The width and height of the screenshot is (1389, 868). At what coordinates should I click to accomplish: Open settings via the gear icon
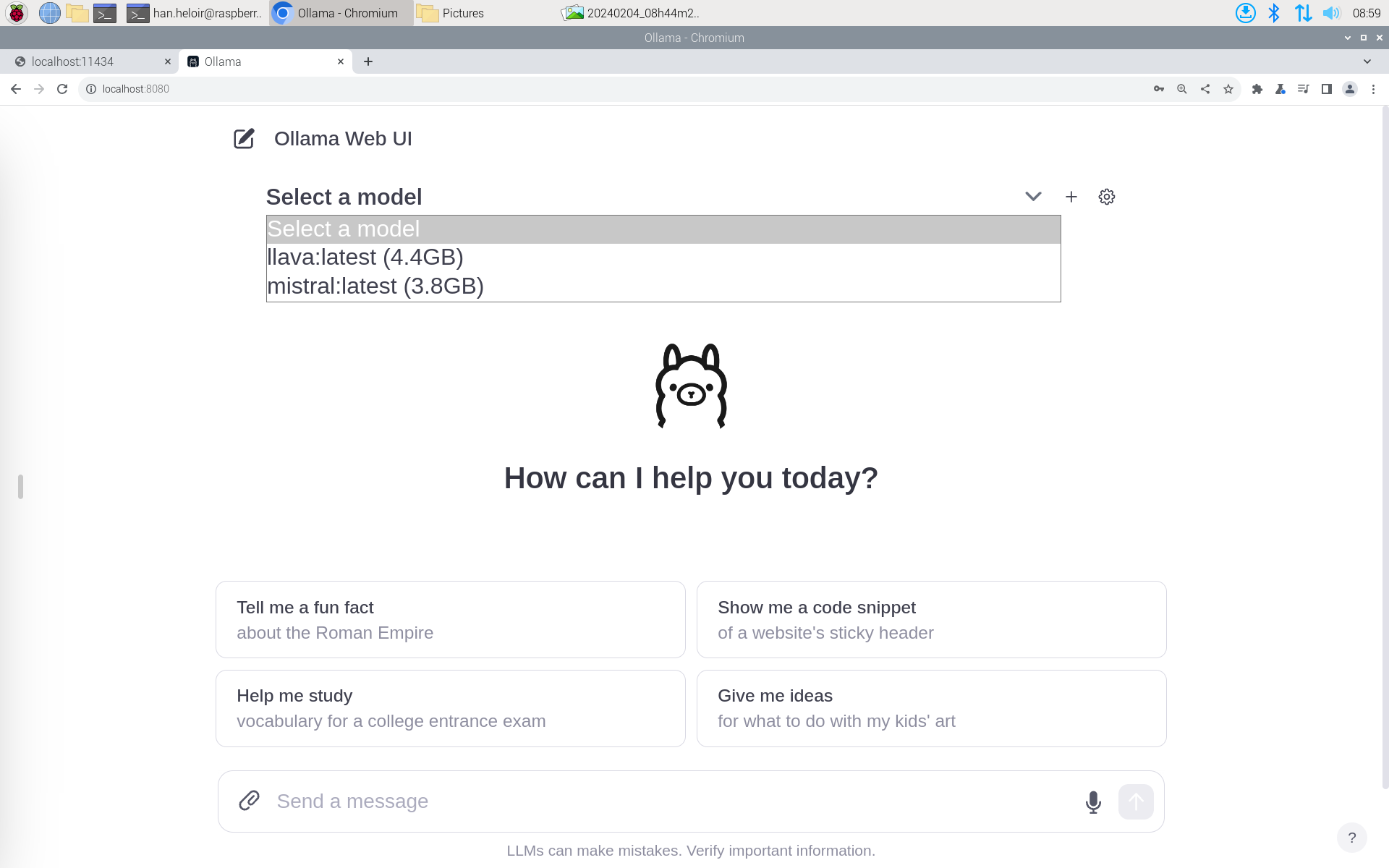(1106, 197)
